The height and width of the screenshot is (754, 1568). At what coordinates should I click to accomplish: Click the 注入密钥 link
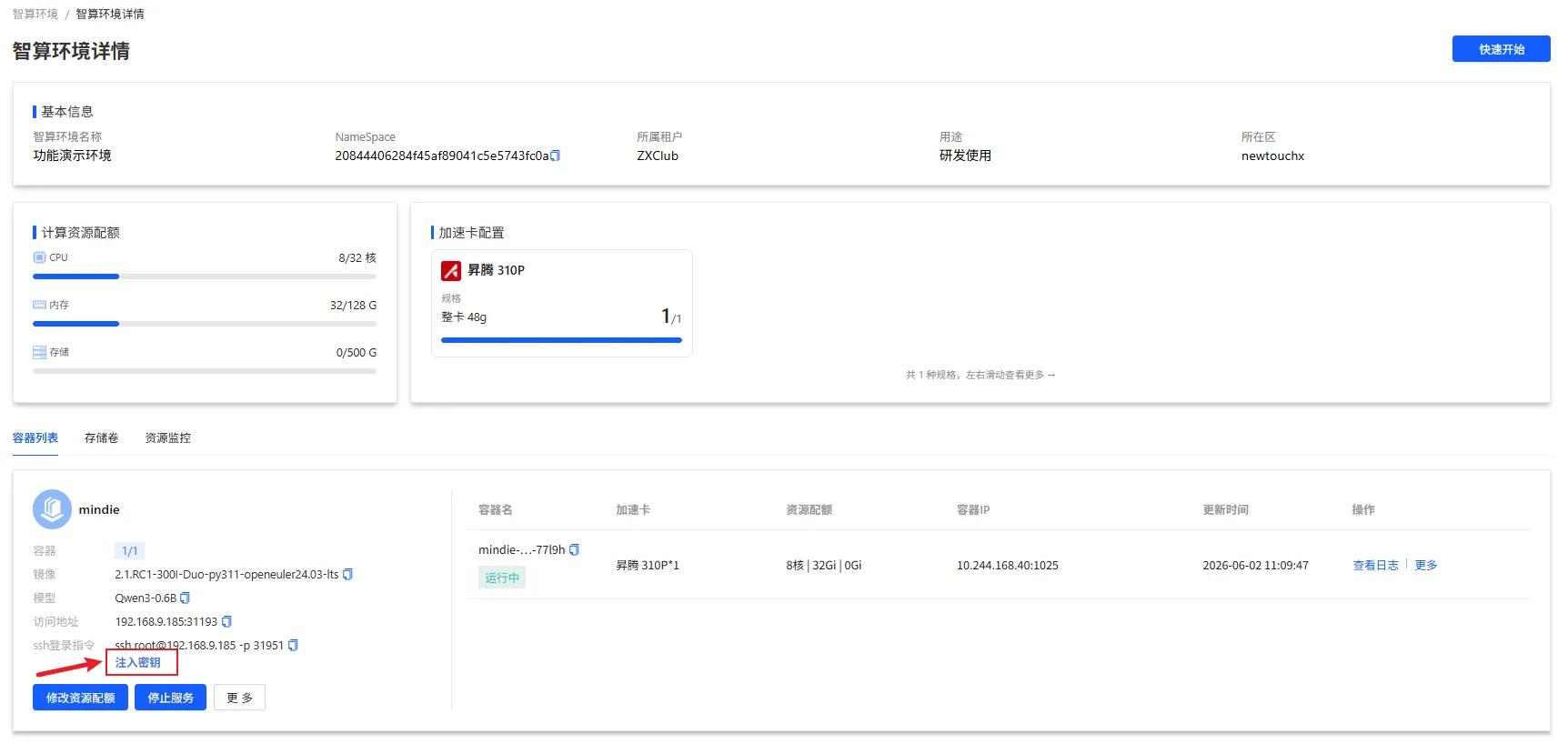click(x=138, y=662)
